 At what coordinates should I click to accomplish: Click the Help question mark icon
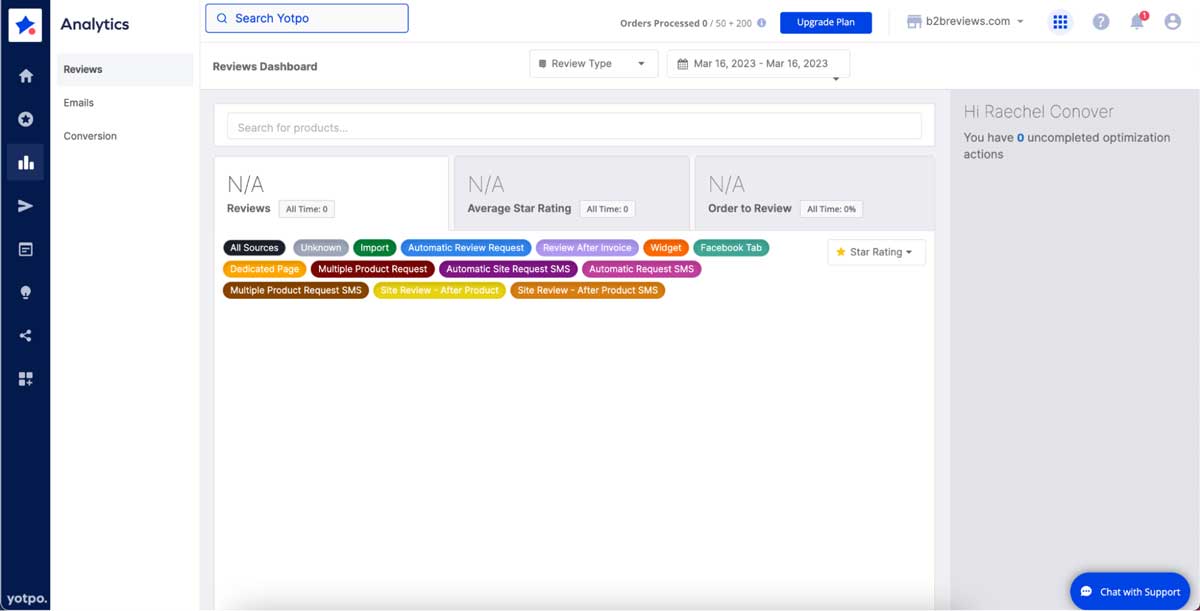(x=1101, y=21)
